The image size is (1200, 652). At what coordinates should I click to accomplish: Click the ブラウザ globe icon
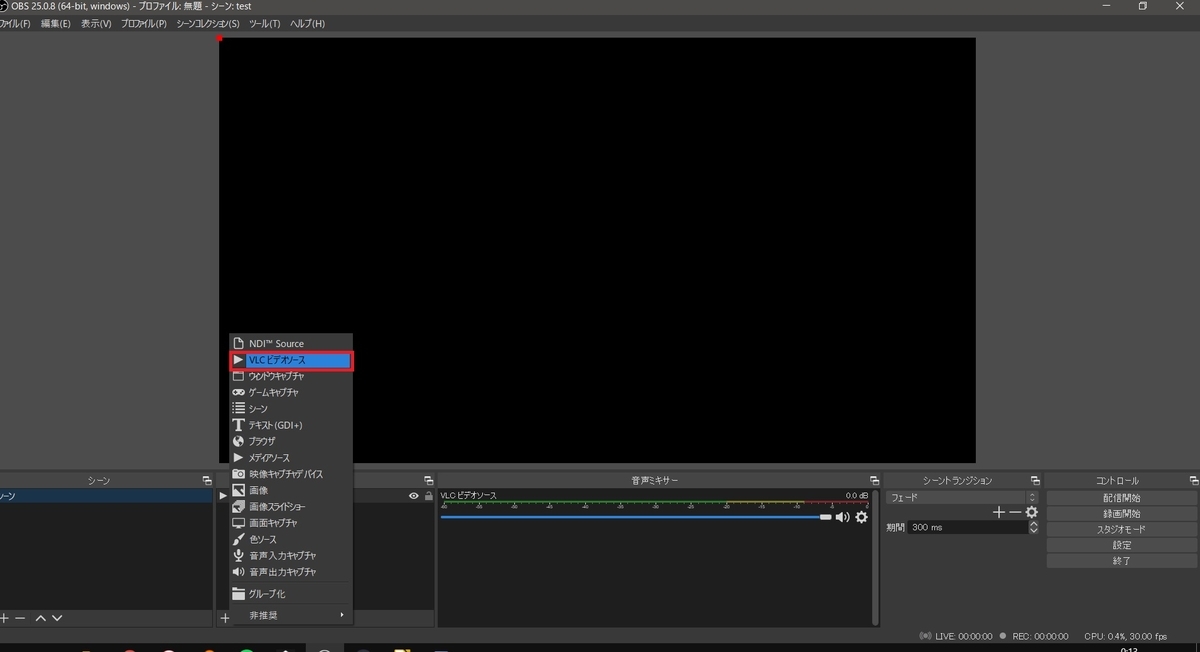tap(238, 441)
